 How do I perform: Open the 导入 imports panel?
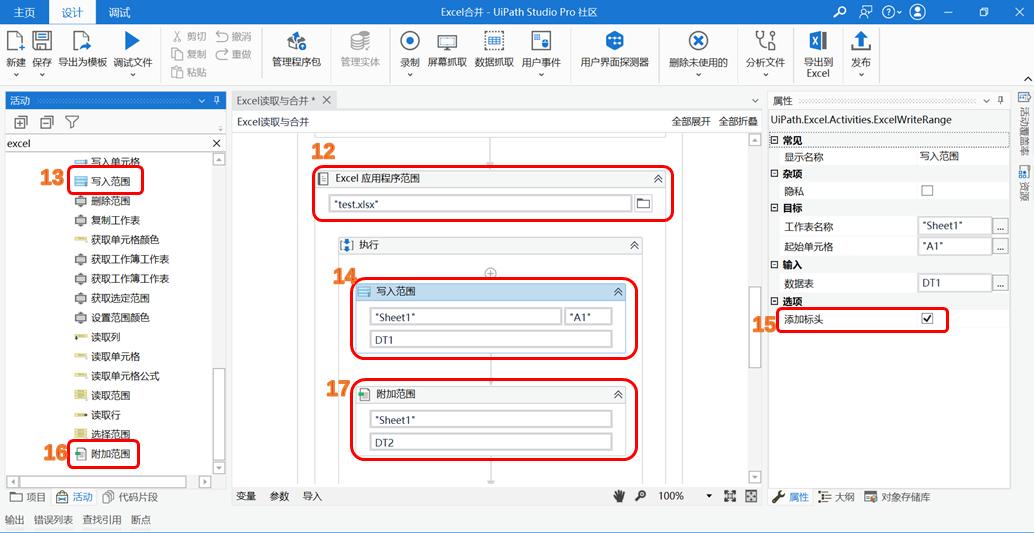pyautogui.click(x=312, y=496)
